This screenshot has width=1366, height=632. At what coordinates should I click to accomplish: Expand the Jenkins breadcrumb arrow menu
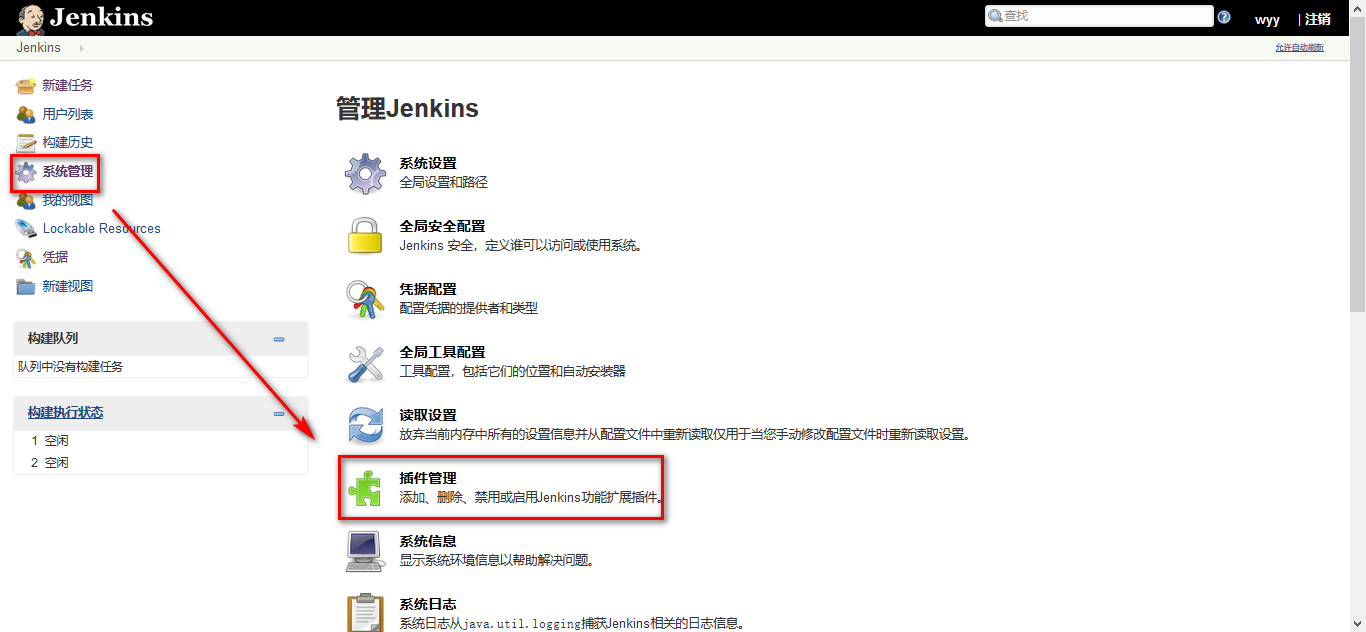point(81,48)
